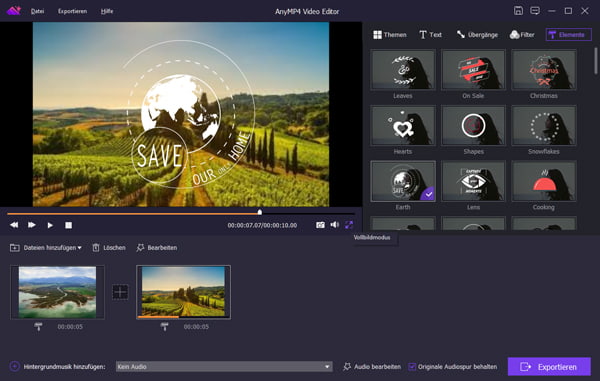The image size is (600, 381).
Task: Click the element pin icon under first clip
Action: (x=38, y=327)
